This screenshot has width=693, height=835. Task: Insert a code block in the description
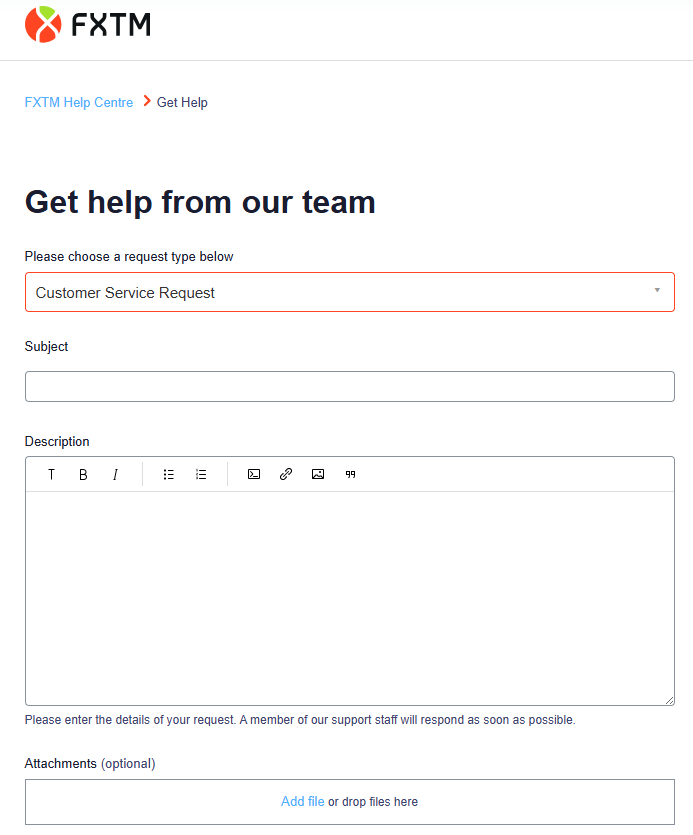click(x=254, y=474)
